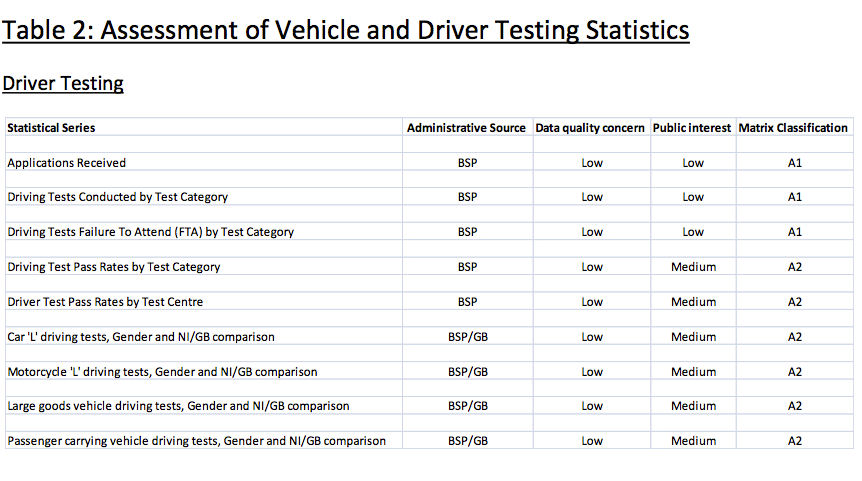Click Medium public interest for Test Centre row

[693, 302]
